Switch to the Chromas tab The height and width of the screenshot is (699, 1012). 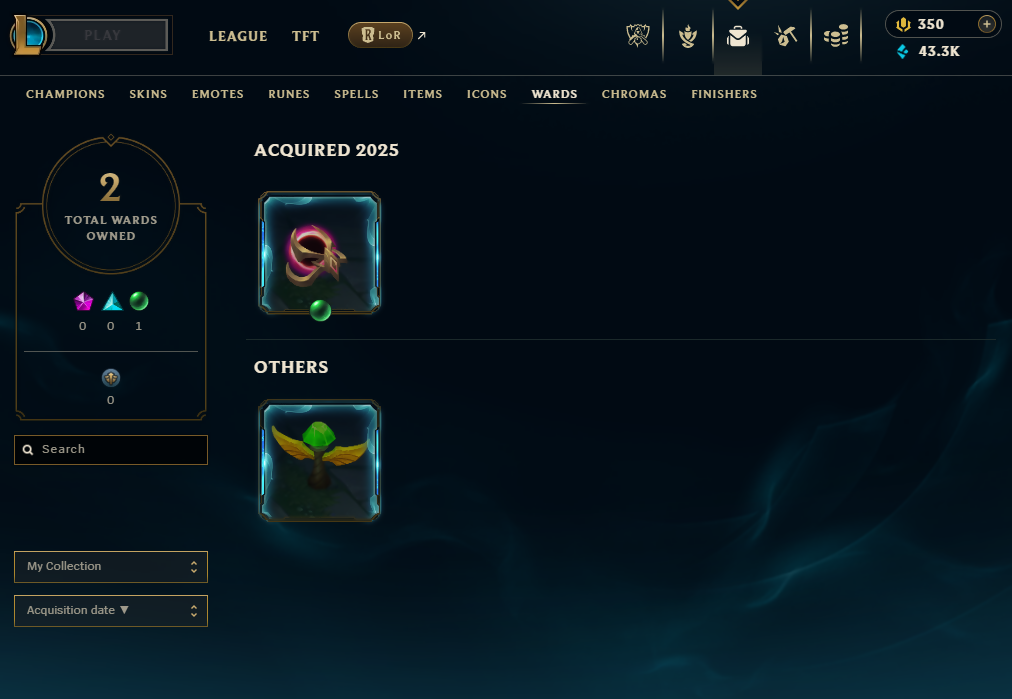coord(634,94)
